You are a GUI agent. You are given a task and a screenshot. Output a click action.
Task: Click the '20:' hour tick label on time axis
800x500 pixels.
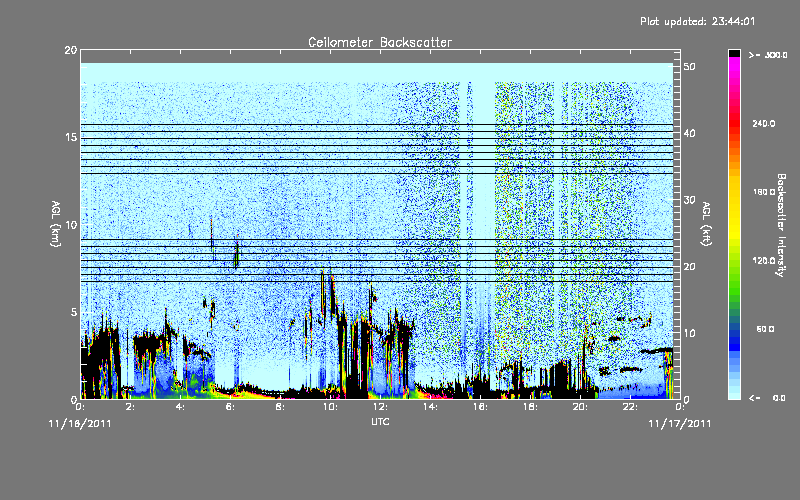580,407
